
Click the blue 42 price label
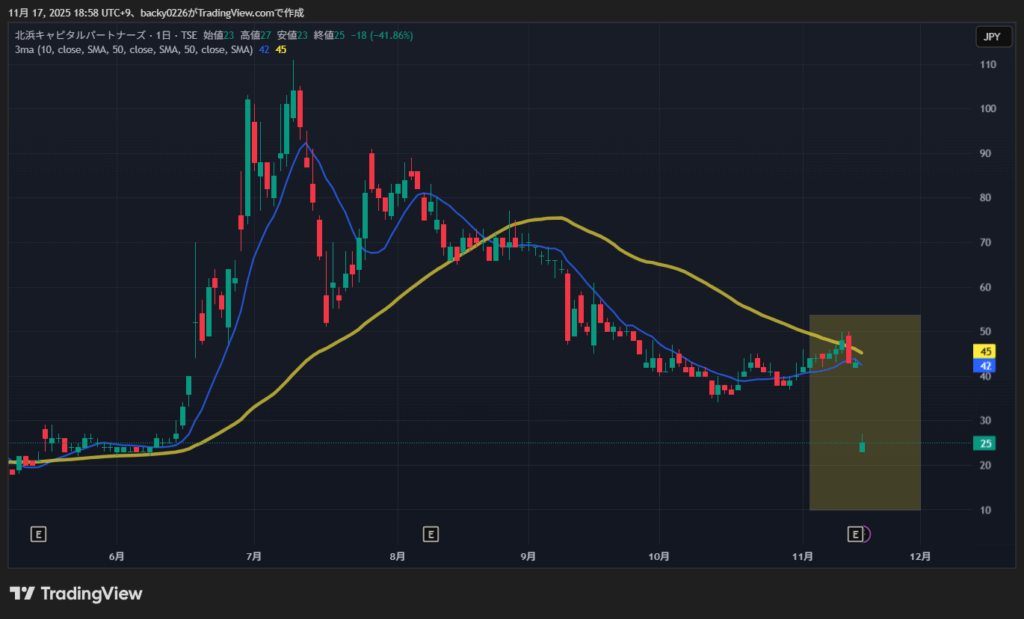pyautogui.click(x=985, y=366)
